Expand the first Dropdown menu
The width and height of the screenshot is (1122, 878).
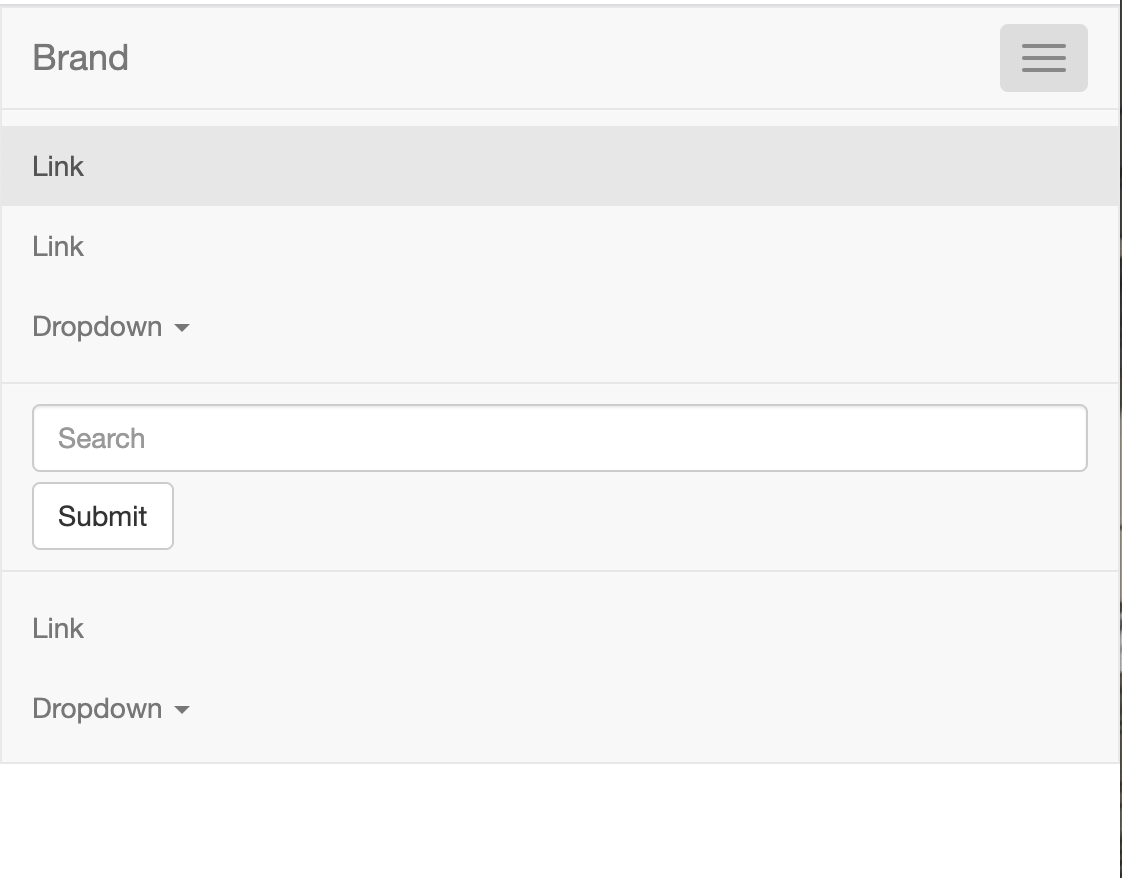tap(110, 327)
